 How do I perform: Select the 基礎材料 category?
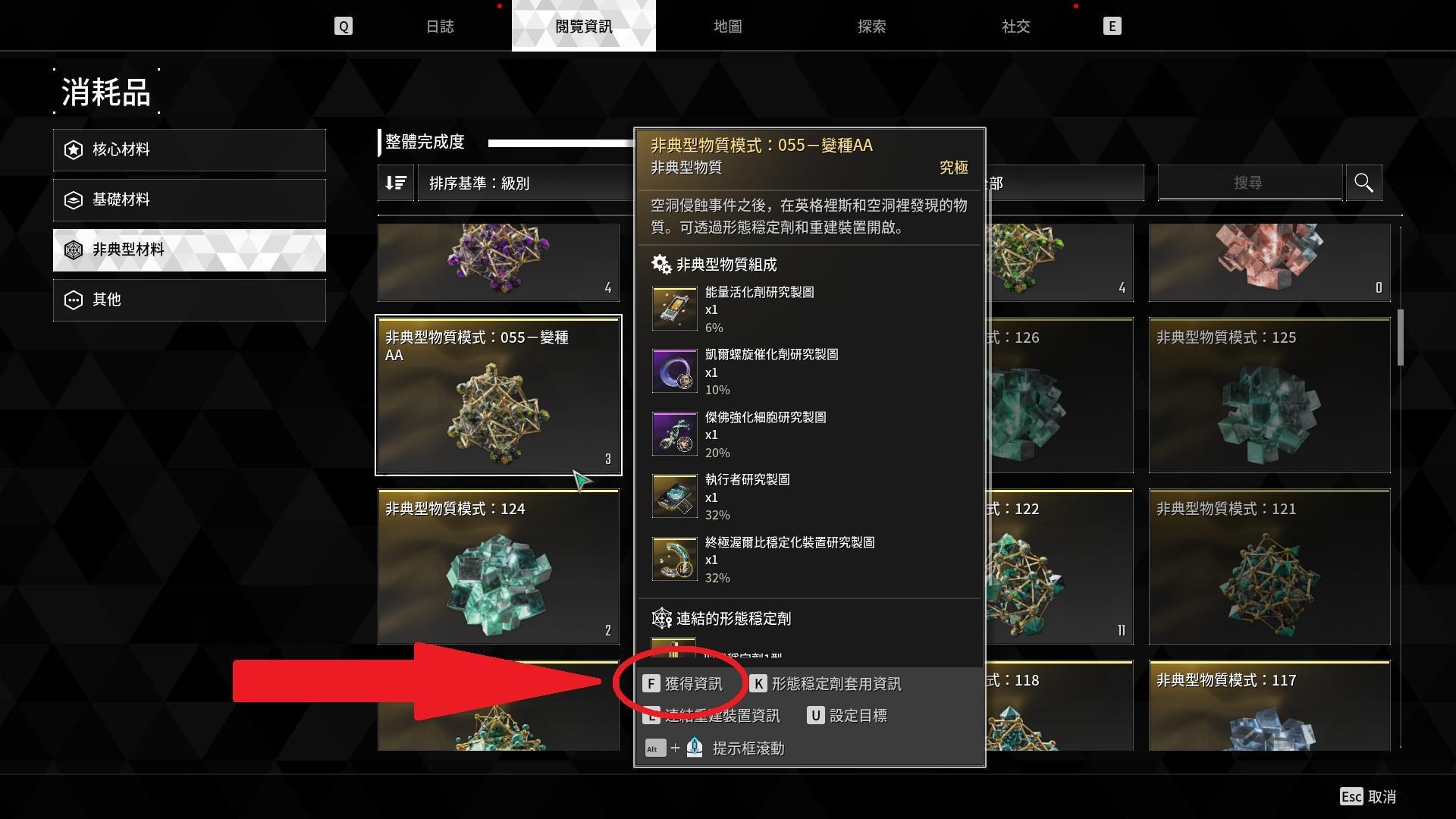190,199
